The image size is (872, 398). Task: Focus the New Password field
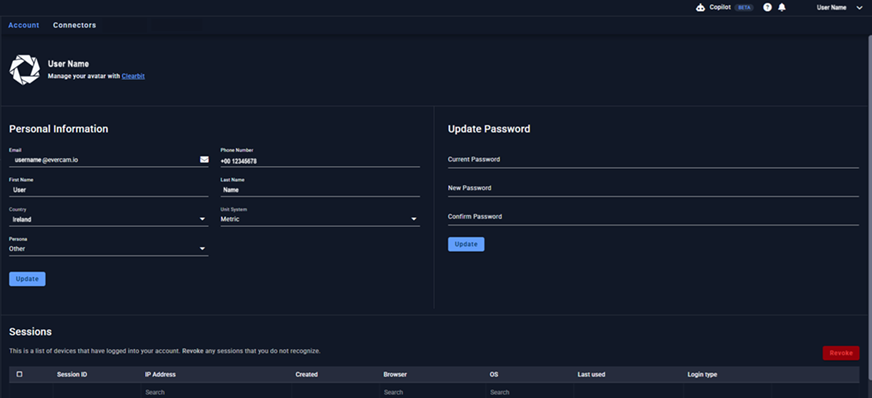[653, 189]
